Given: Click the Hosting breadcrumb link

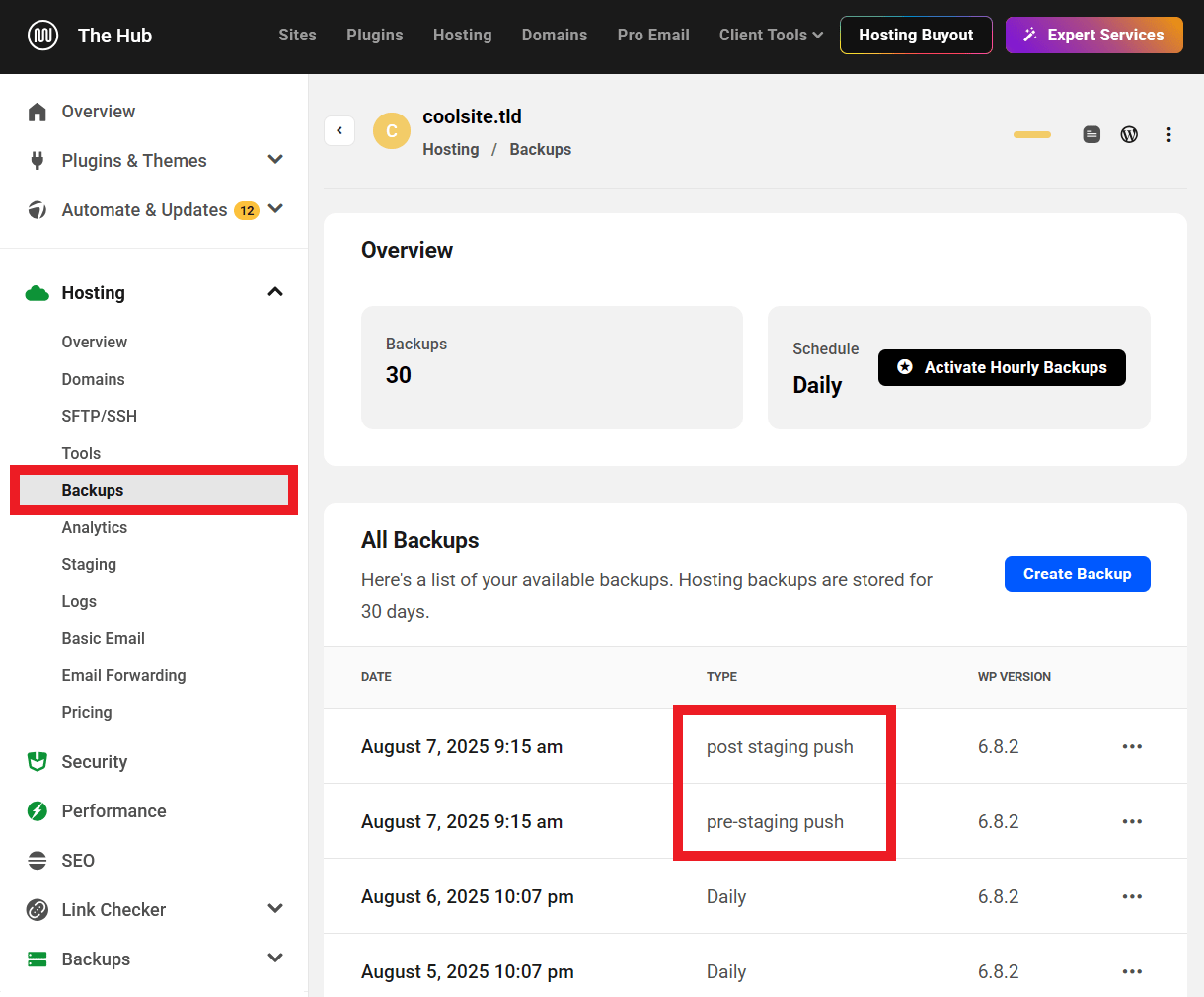Looking at the screenshot, I should click(450, 149).
